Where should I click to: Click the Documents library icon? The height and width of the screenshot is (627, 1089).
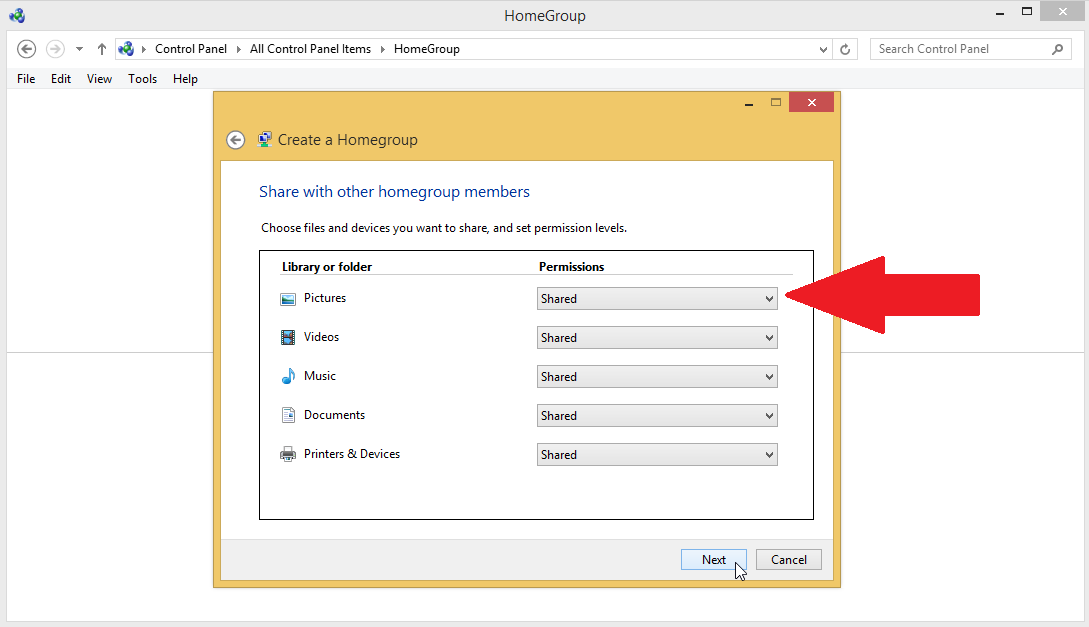[x=288, y=415]
